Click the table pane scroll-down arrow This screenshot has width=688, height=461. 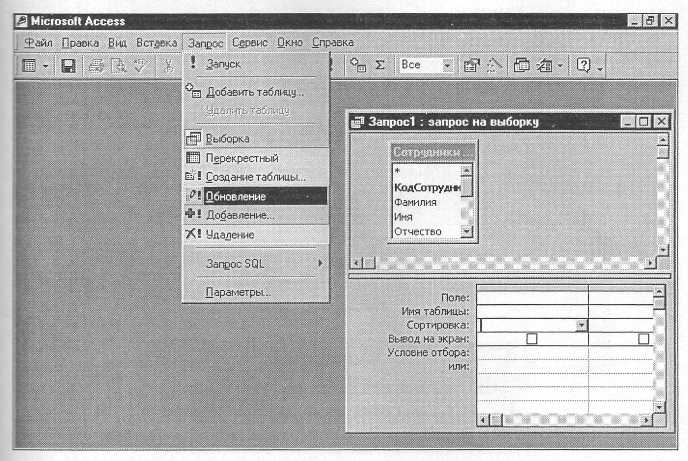(663, 250)
